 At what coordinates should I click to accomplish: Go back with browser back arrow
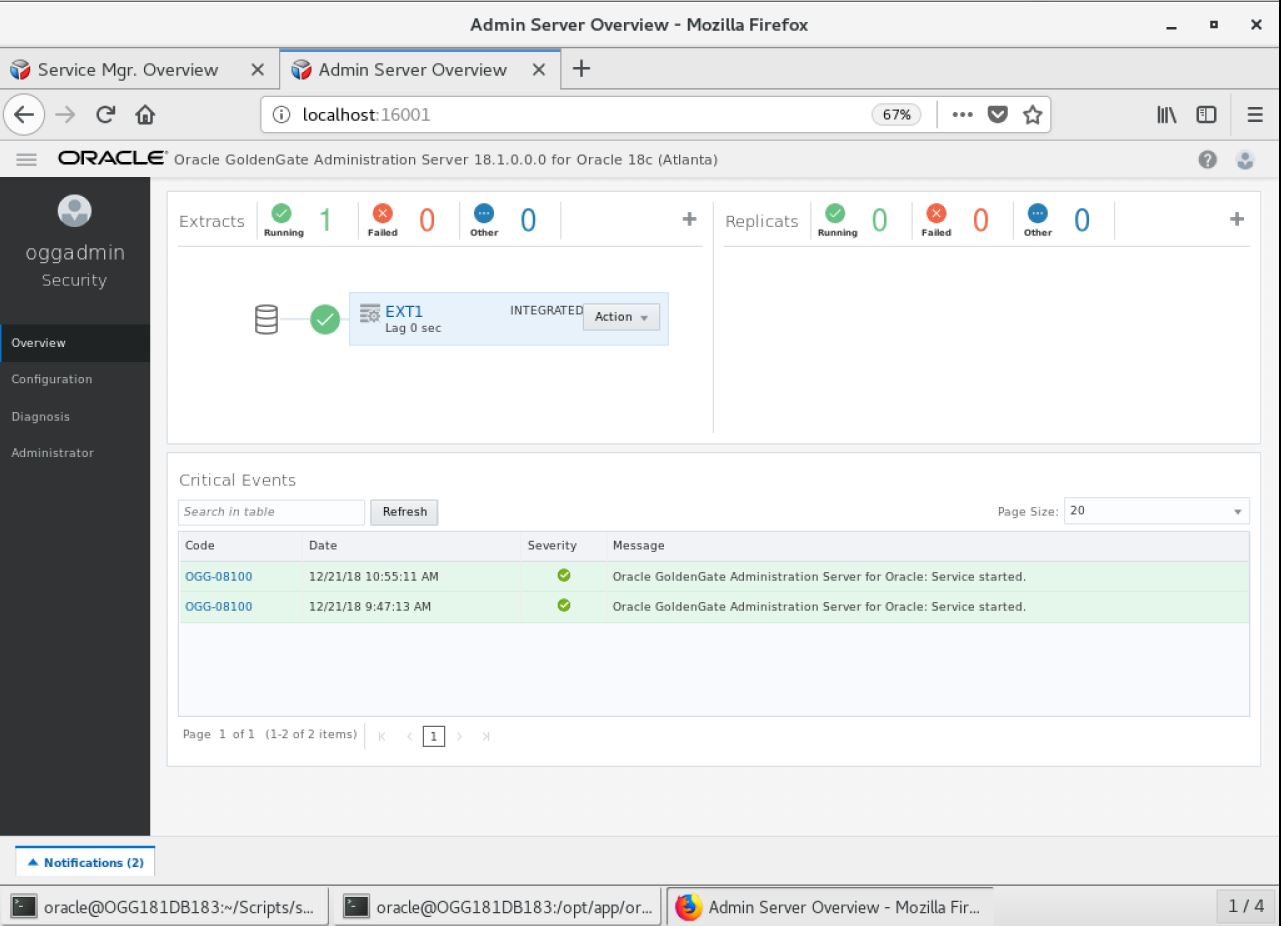tap(26, 114)
